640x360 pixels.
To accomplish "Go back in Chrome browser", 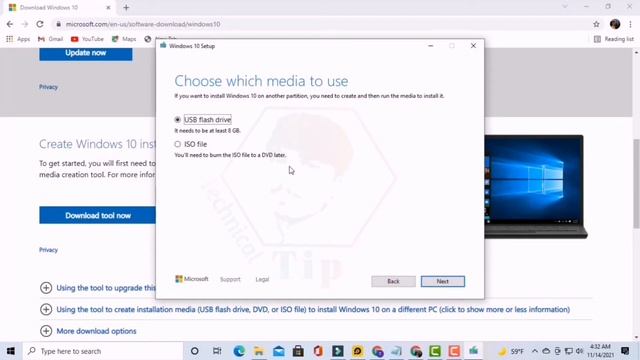I will [x=10, y=24].
